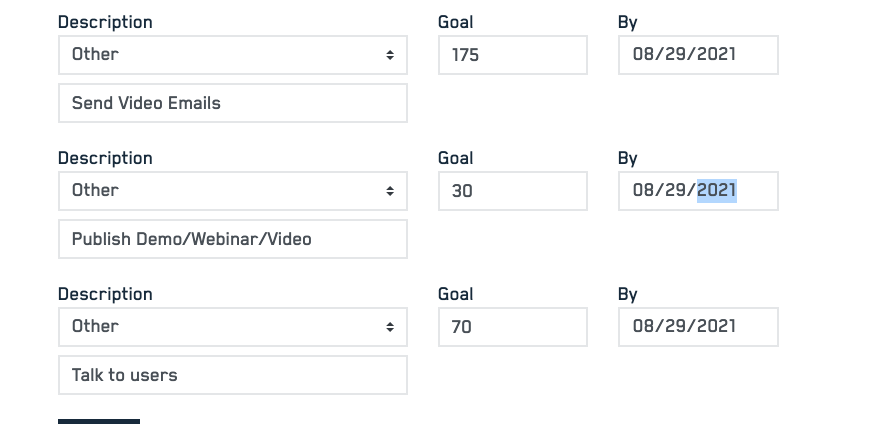Click the Goal field containing 175
Viewport: 884px width, 424px height.
[512, 55]
